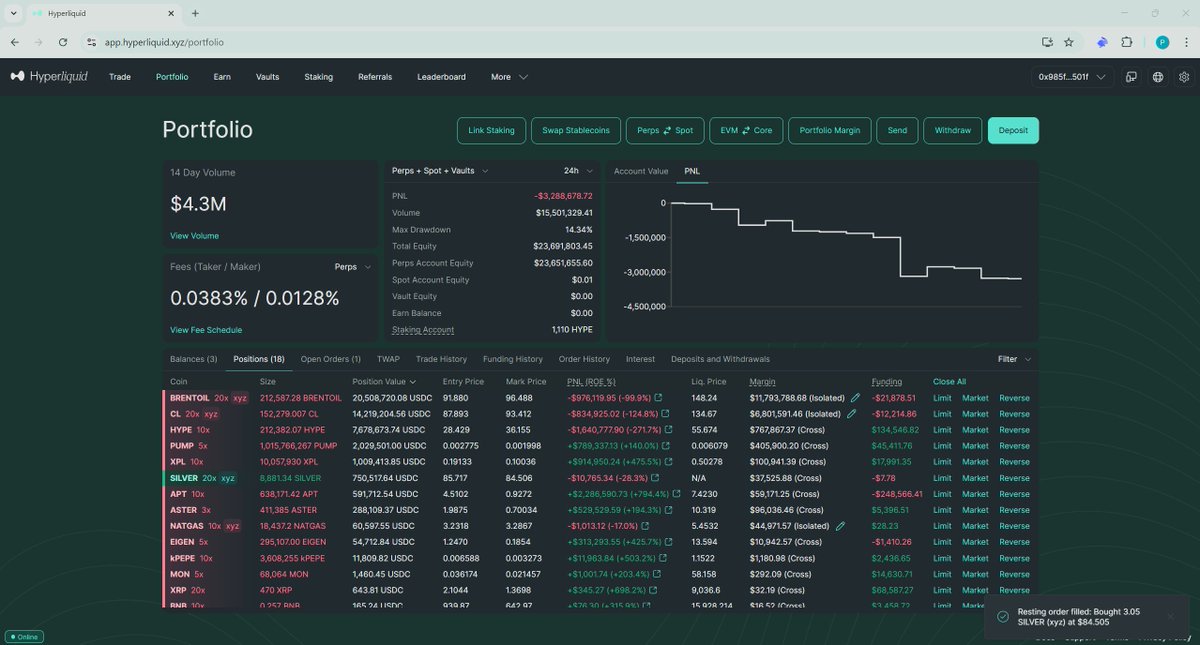1200x645 pixels.
Task: Click Close All in positions table
Action: click(x=949, y=381)
